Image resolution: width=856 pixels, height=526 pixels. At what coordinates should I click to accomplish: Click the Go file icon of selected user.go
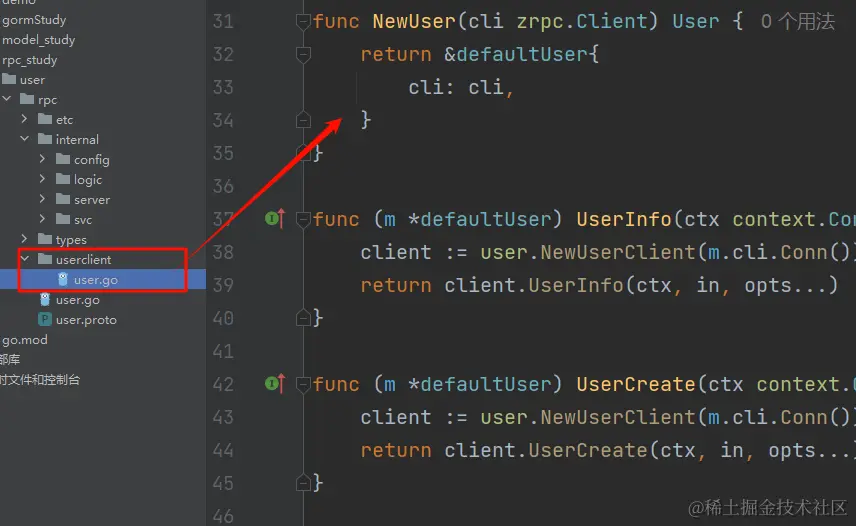63,279
